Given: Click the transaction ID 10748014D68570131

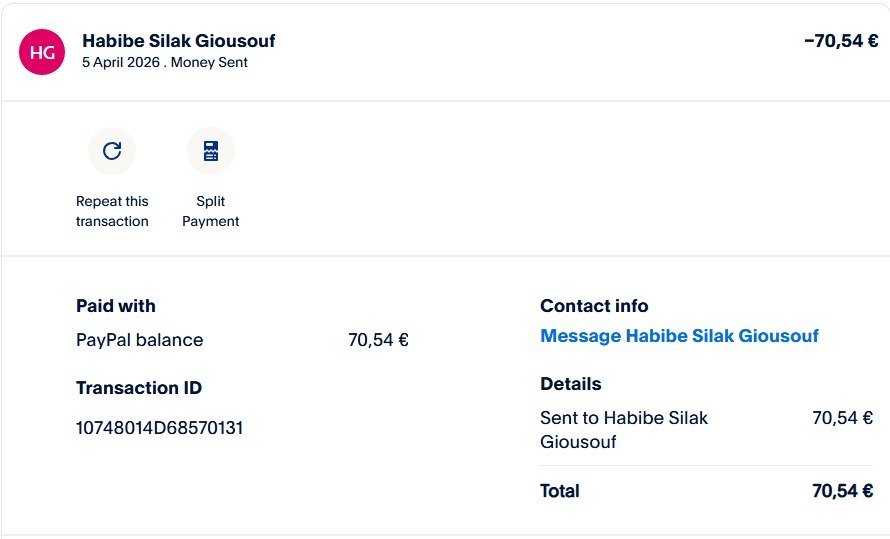Looking at the screenshot, I should click(x=160, y=428).
